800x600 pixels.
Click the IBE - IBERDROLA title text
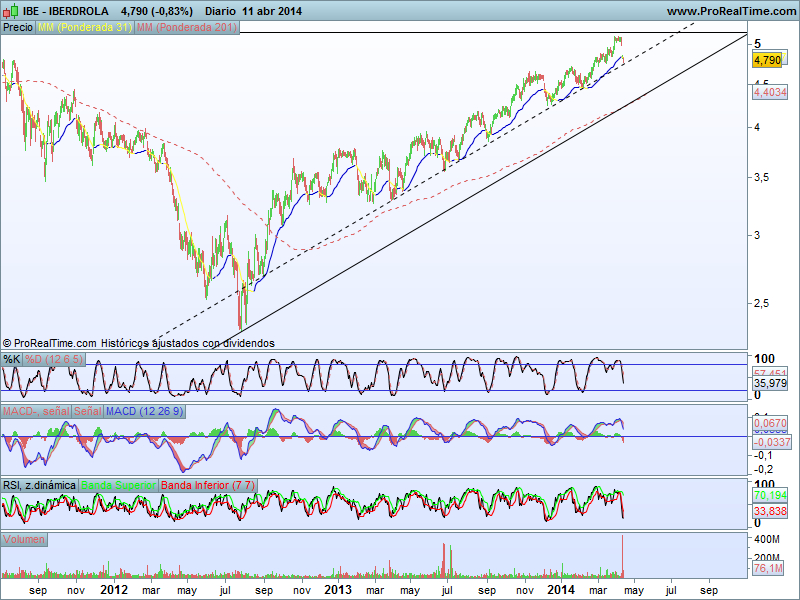tap(66, 11)
